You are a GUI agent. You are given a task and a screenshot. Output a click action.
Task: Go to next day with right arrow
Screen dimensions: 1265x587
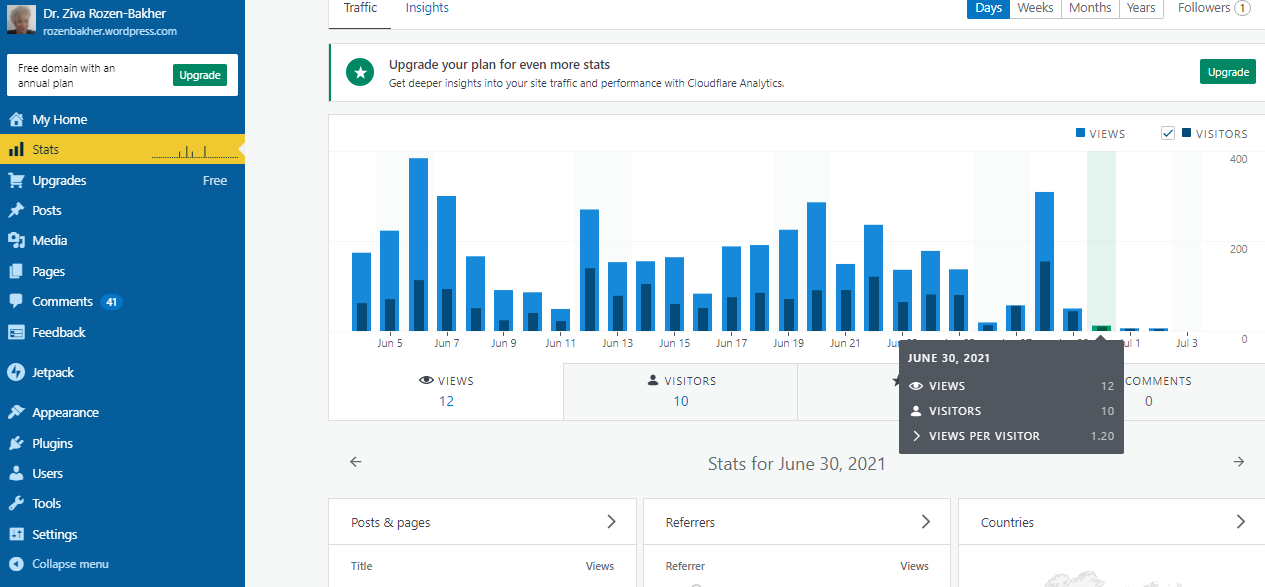pos(1239,462)
